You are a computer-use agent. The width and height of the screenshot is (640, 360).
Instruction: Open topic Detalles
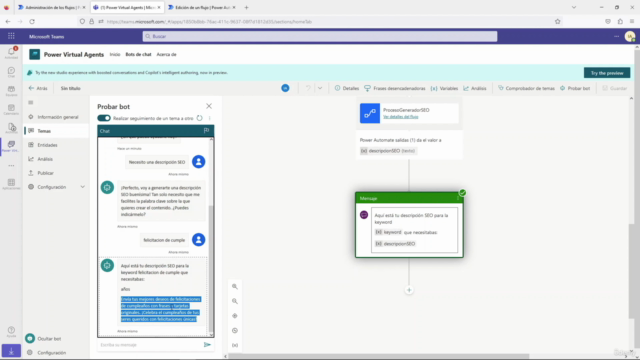347,88
